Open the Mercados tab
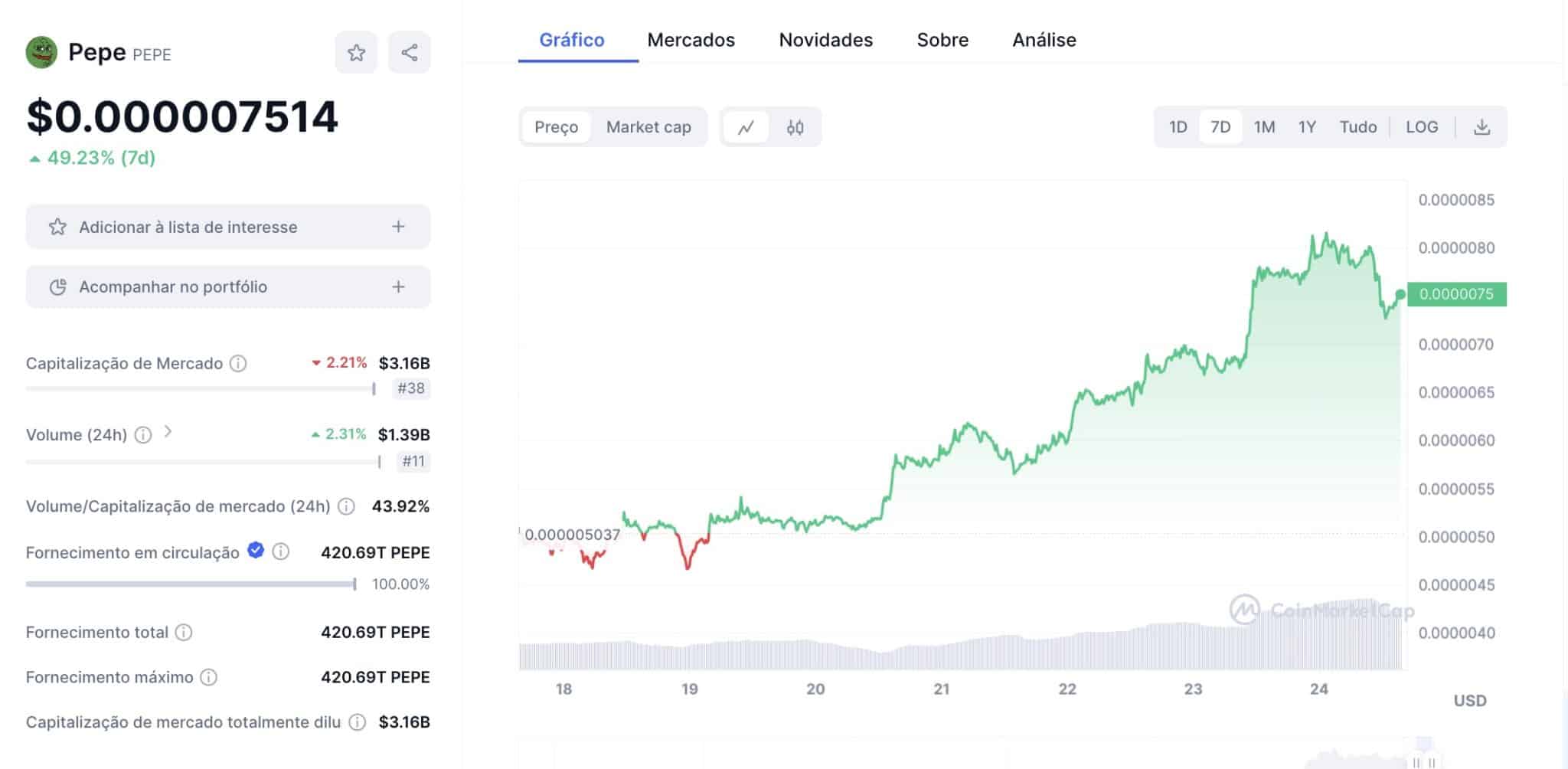1568x769 pixels. click(691, 40)
